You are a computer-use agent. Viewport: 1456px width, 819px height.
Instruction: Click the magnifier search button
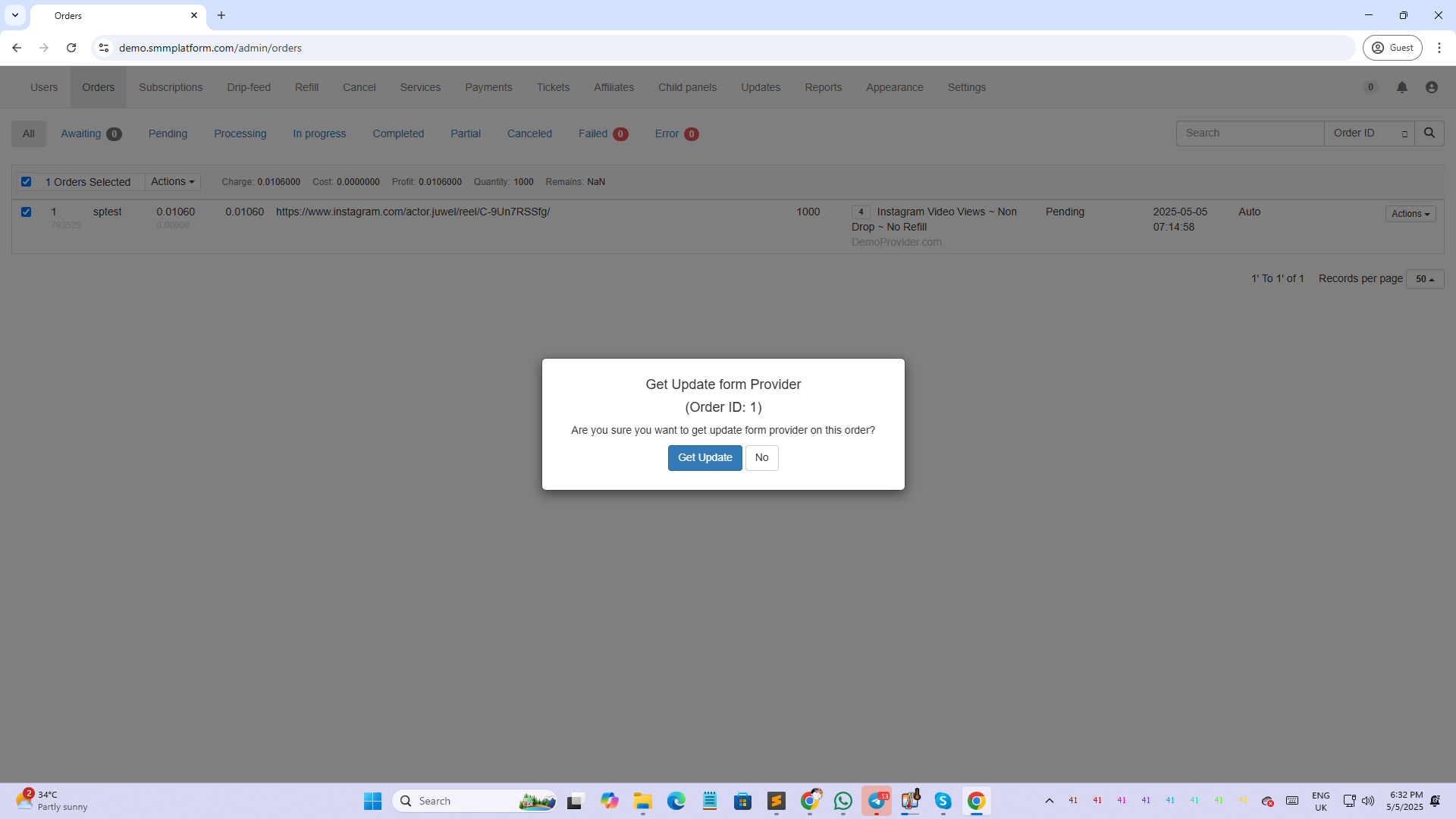(1429, 133)
